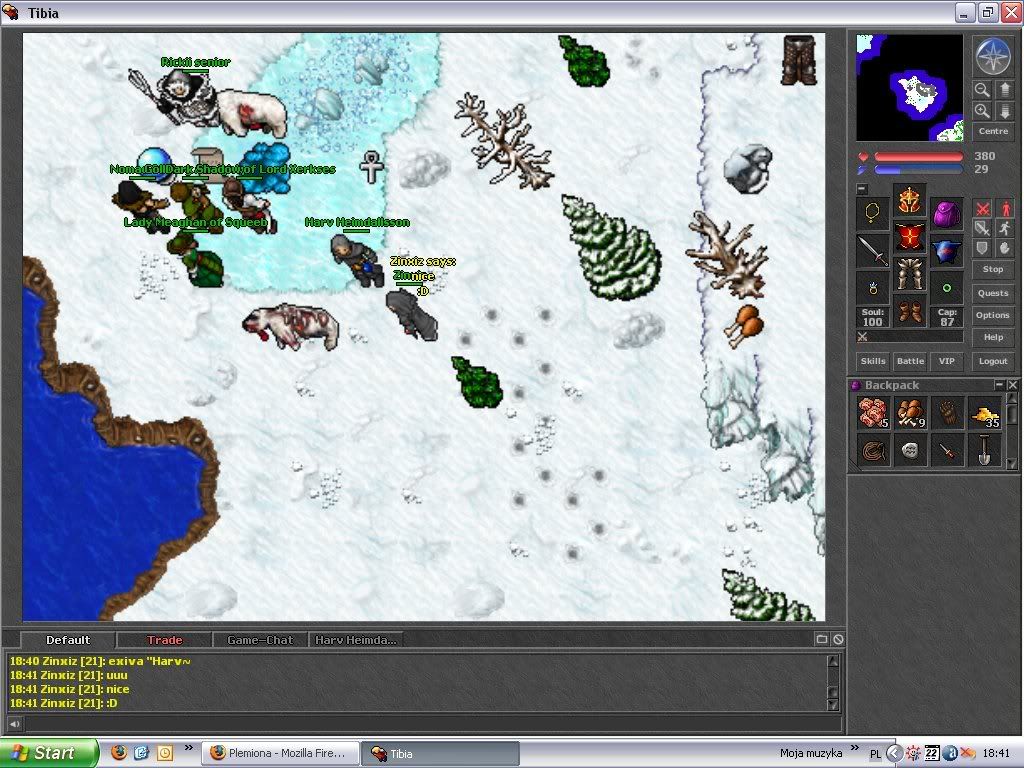Switch to the Game-Chat tab
This screenshot has height=768, width=1024.
260,640
